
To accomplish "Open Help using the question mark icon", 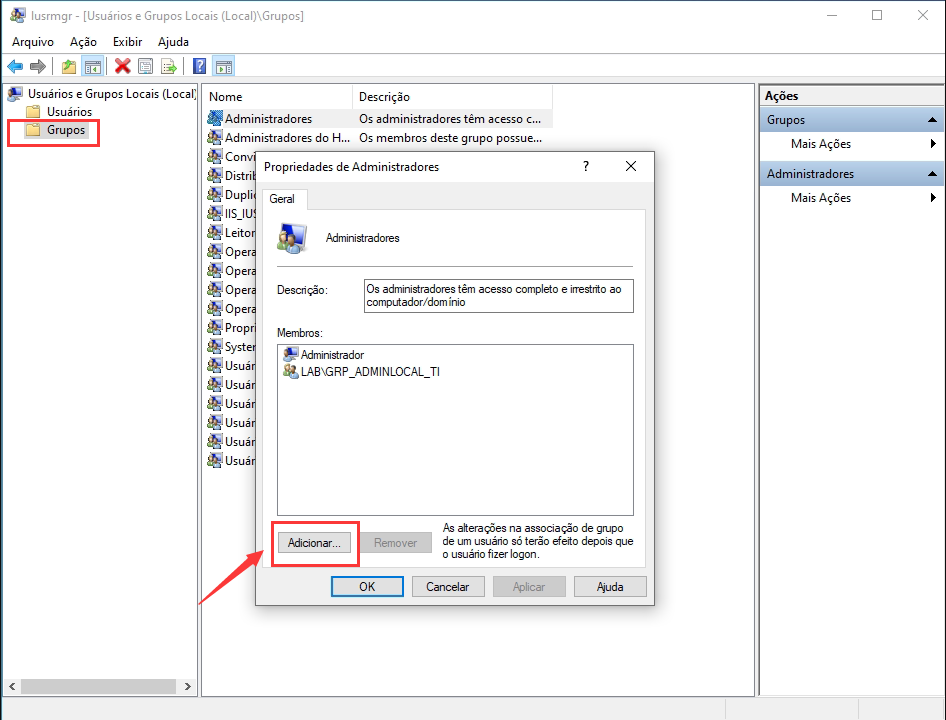I will 199,66.
